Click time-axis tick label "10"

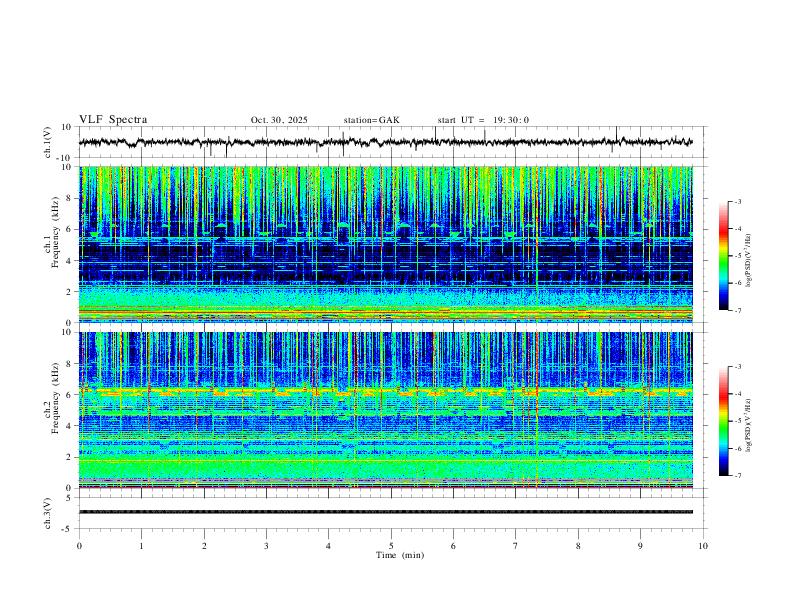703,546
